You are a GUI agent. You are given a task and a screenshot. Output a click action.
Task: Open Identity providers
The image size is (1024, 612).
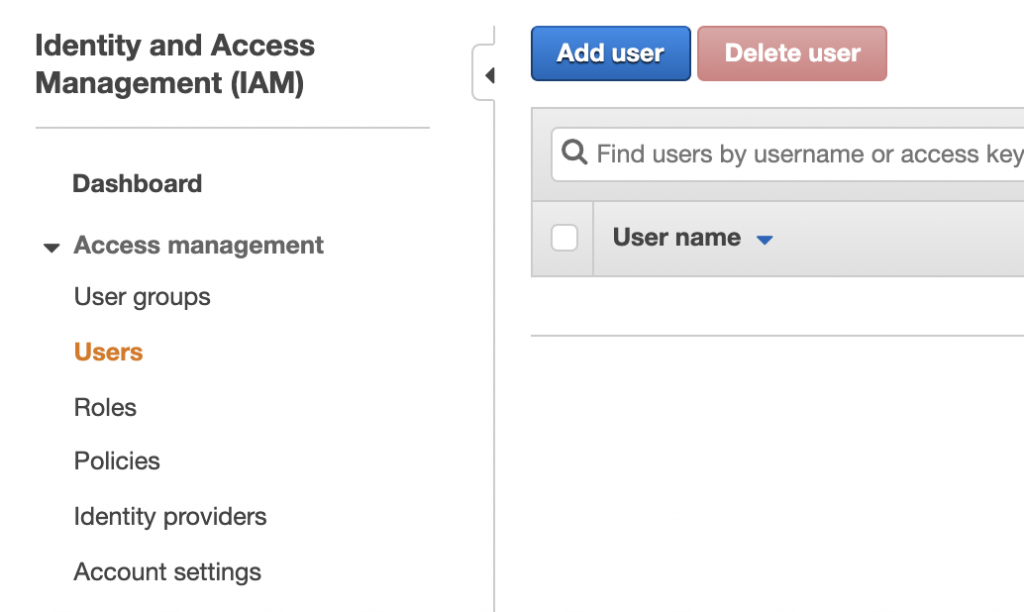click(x=170, y=516)
